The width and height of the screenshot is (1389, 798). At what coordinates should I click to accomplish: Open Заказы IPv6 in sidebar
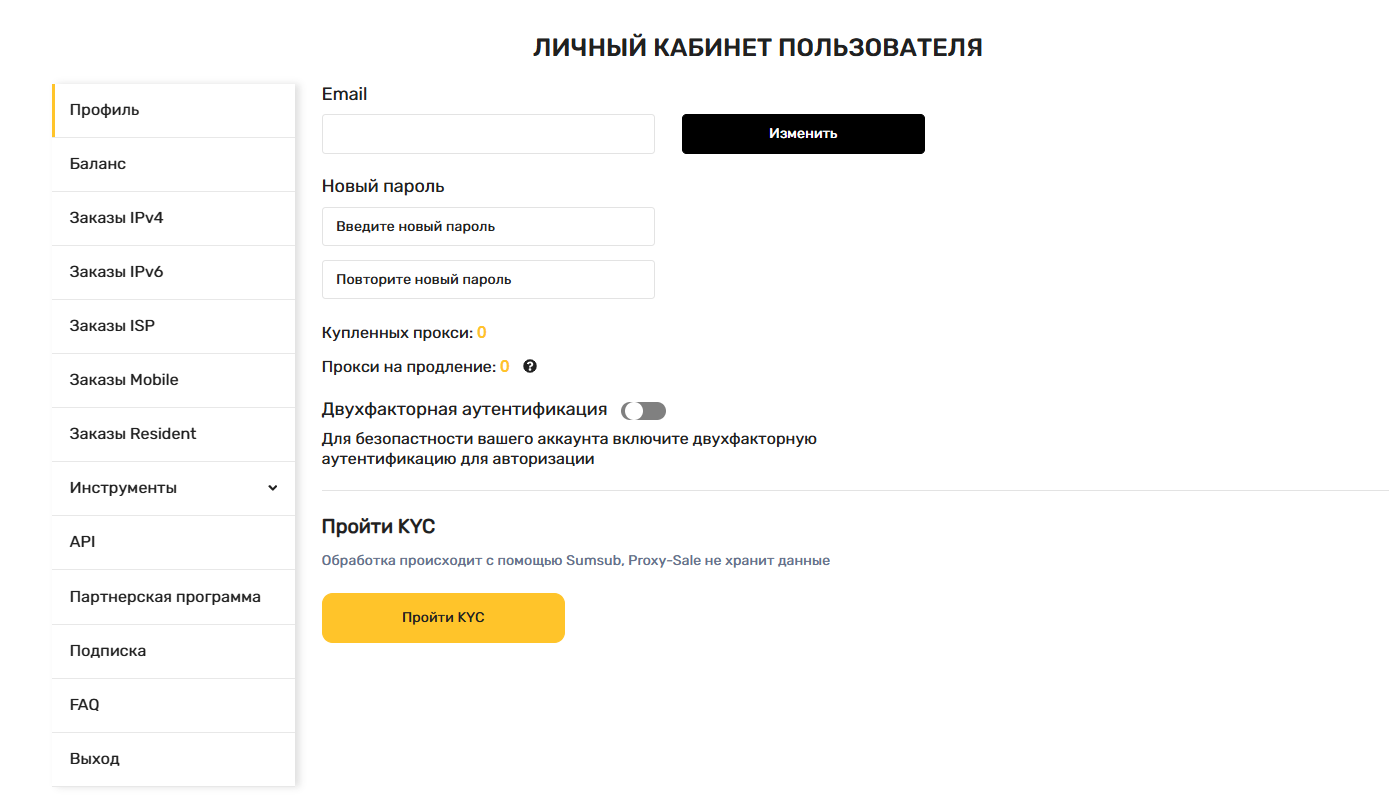(174, 272)
